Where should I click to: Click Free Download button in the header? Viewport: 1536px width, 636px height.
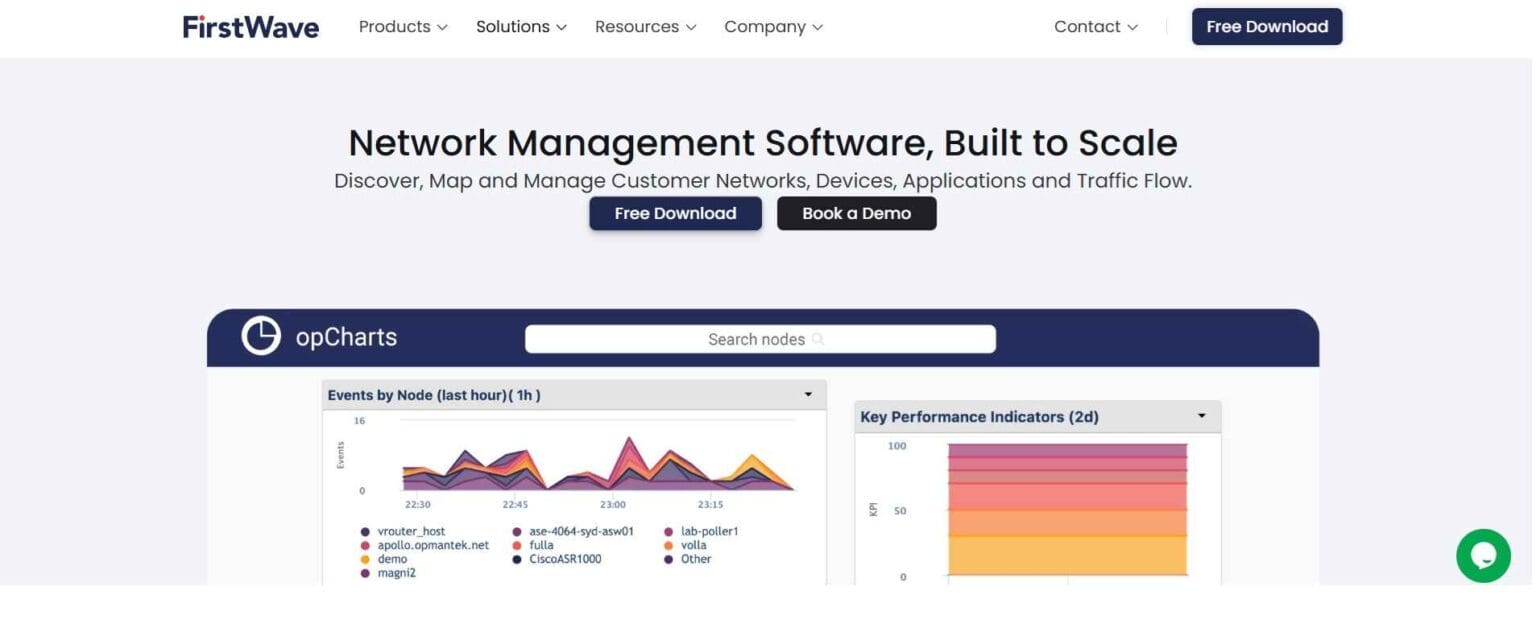click(x=1266, y=27)
